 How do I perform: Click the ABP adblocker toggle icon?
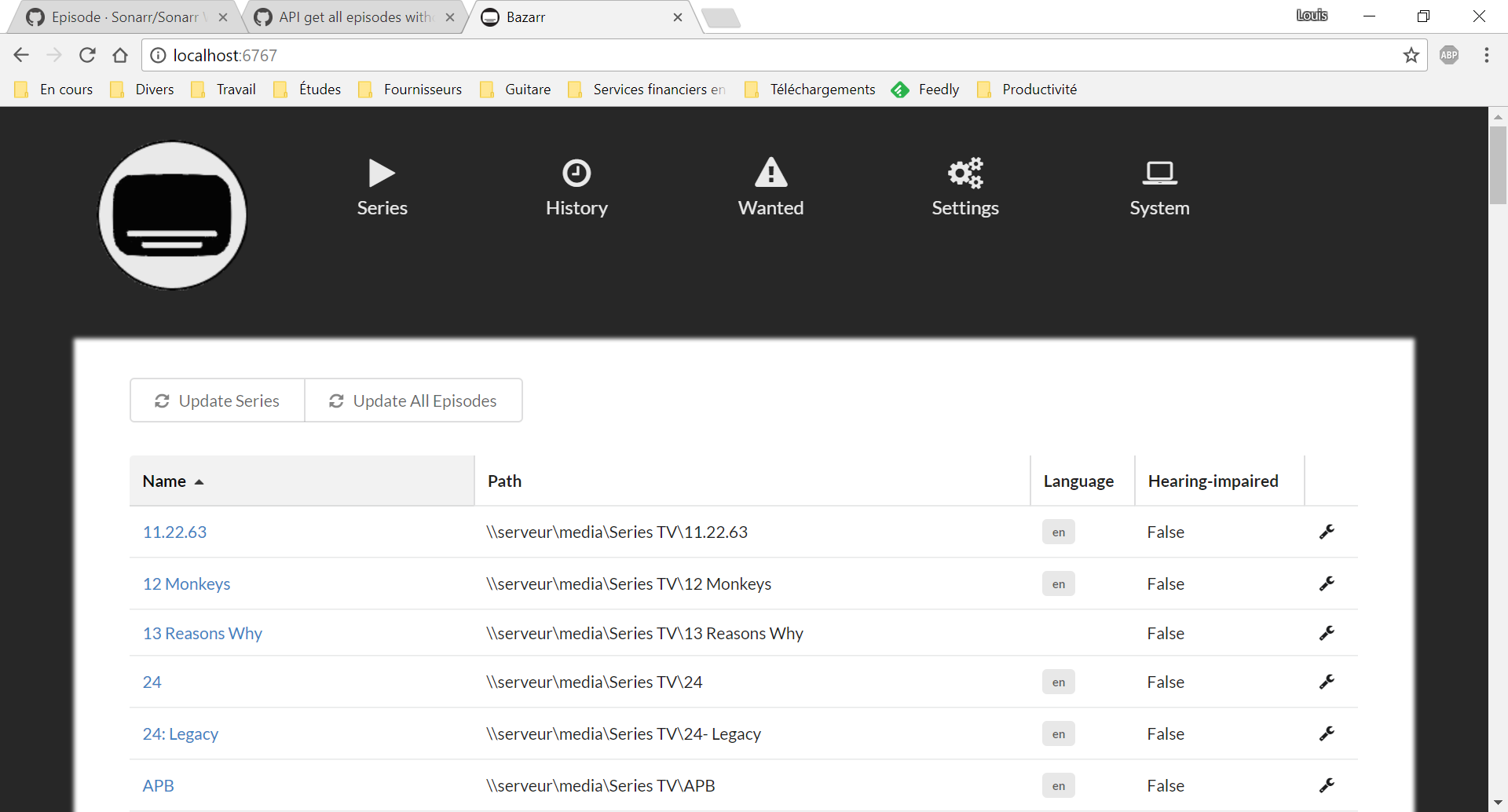tap(1449, 55)
